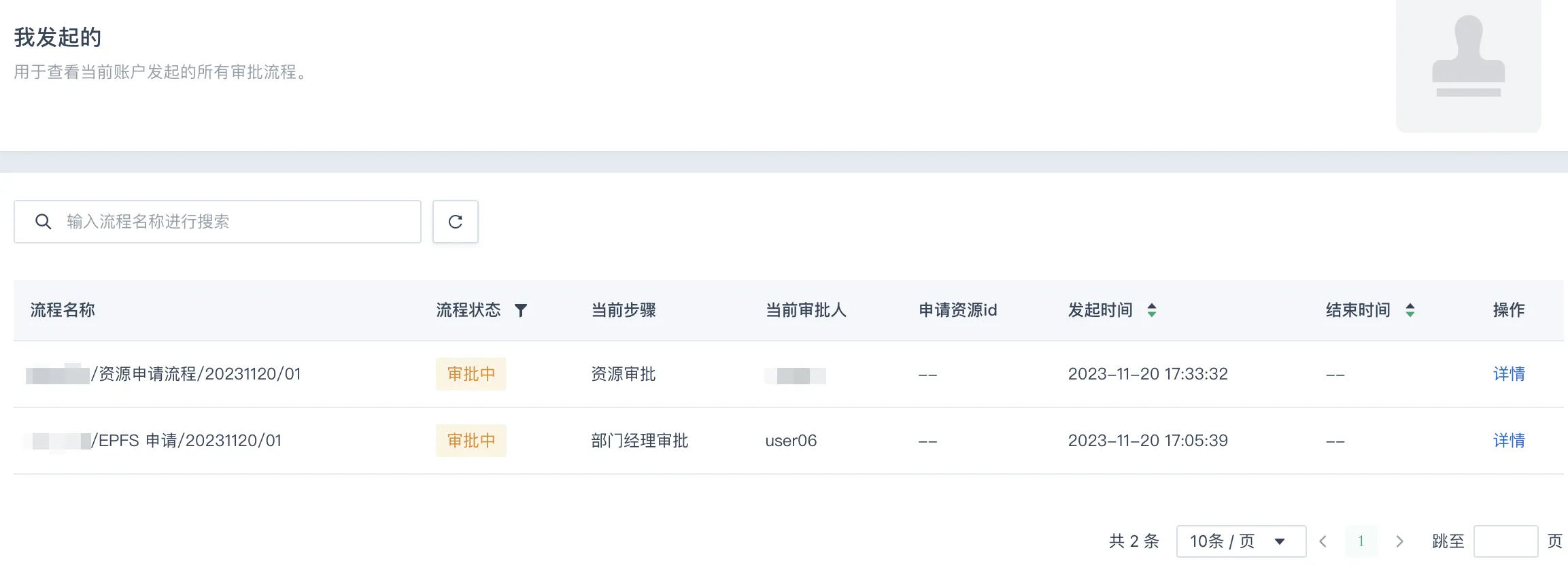Screen dimensions: 1568x574
Task: Go to previous page with left chevron
Action: pyautogui.click(x=1323, y=541)
